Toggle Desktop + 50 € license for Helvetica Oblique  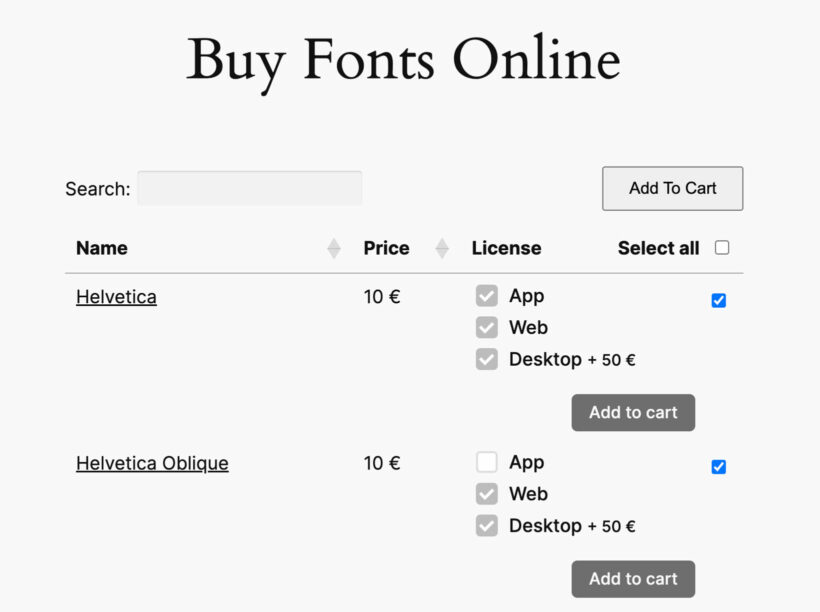(x=486, y=526)
